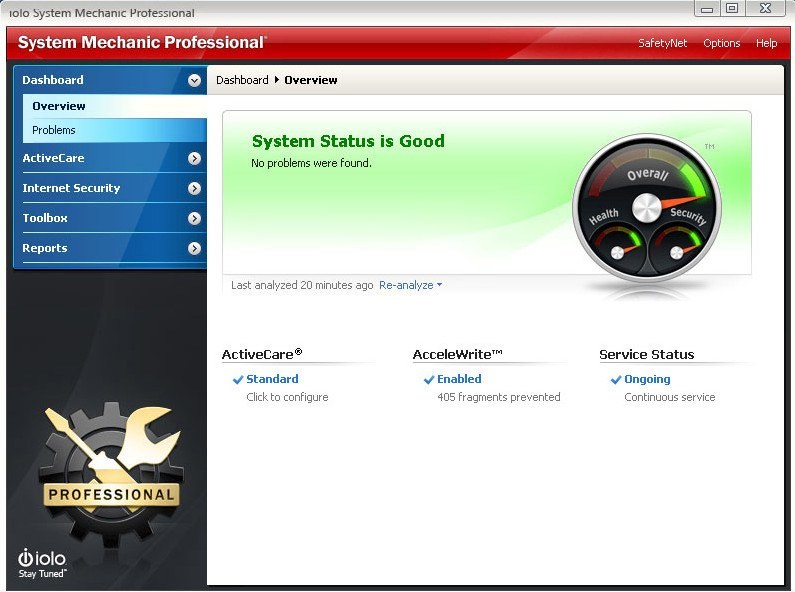The width and height of the screenshot is (795, 592).
Task: Open the Re-analyze dropdown arrow
Action: [439, 285]
